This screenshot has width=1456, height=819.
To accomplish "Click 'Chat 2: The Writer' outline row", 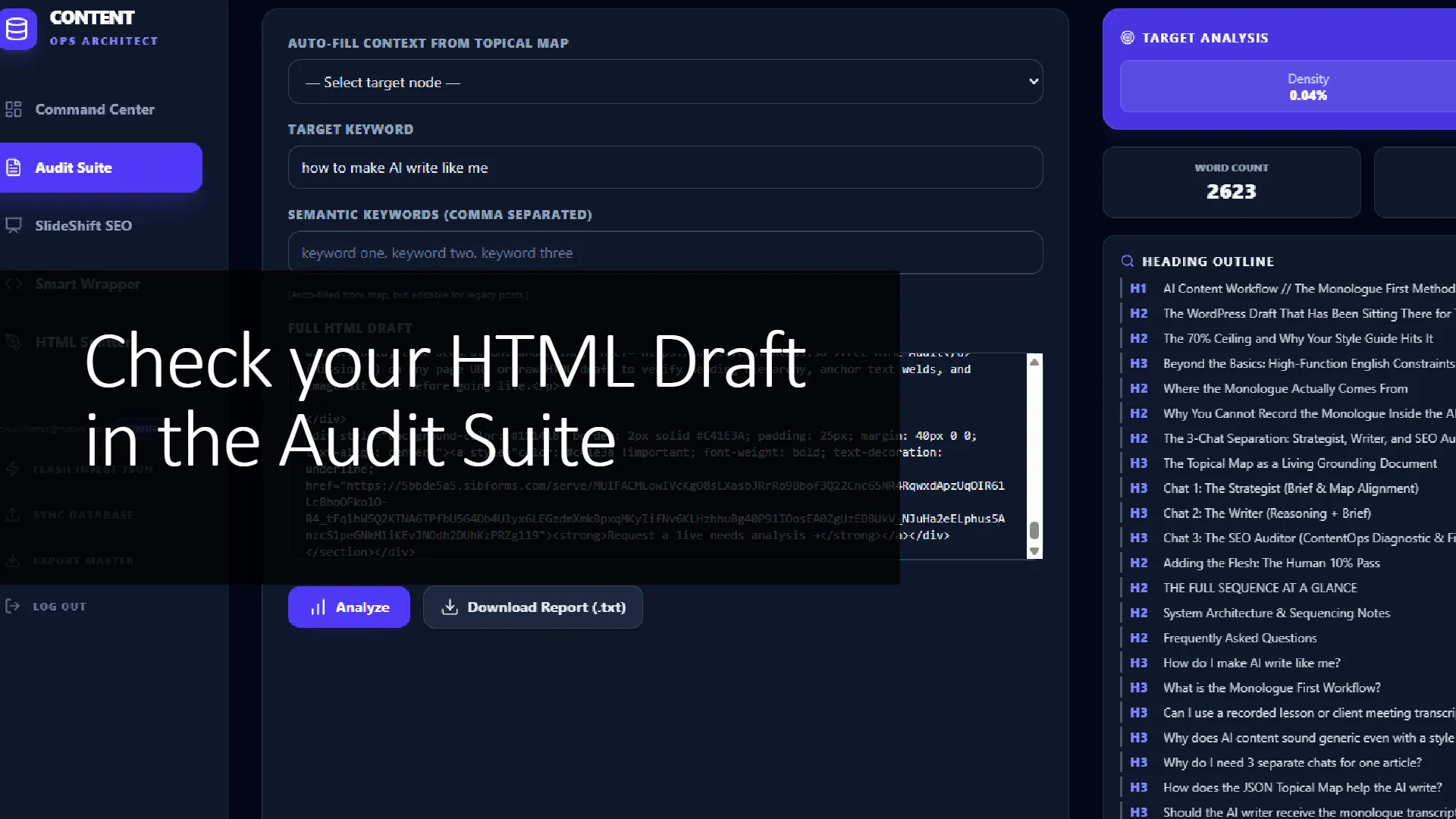I will [1288, 513].
